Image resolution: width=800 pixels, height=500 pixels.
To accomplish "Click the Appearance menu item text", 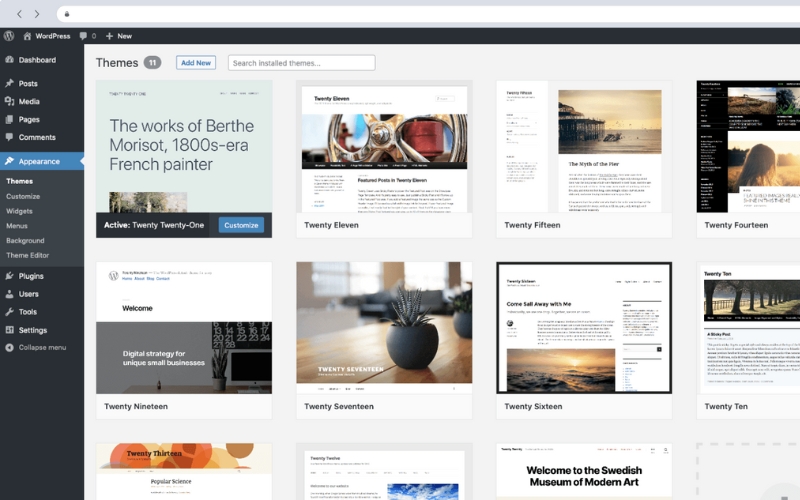I will [x=39, y=161].
